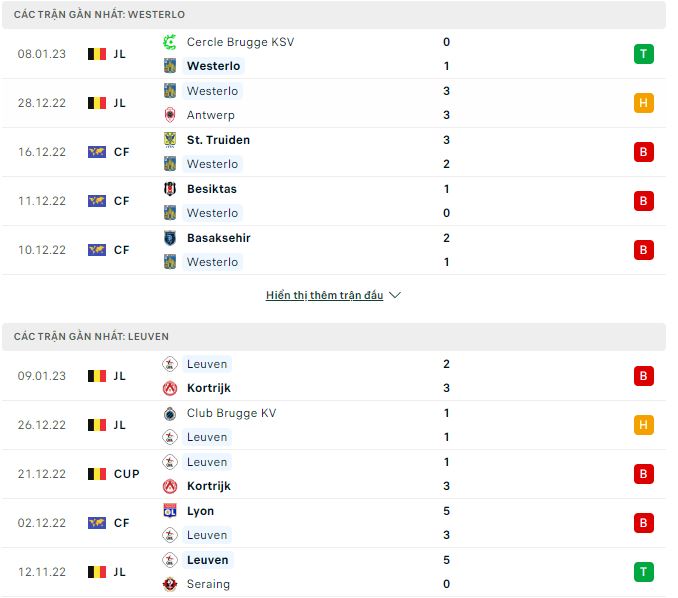
Task: Click the Cercle Brugge KSV club crest
Action: click(170, 42)
